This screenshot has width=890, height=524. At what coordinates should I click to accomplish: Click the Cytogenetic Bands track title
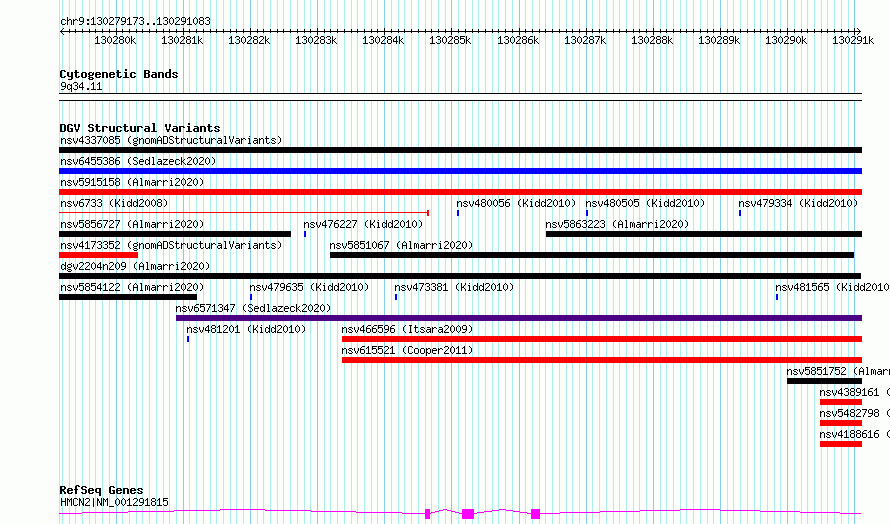tap(119, 74)
